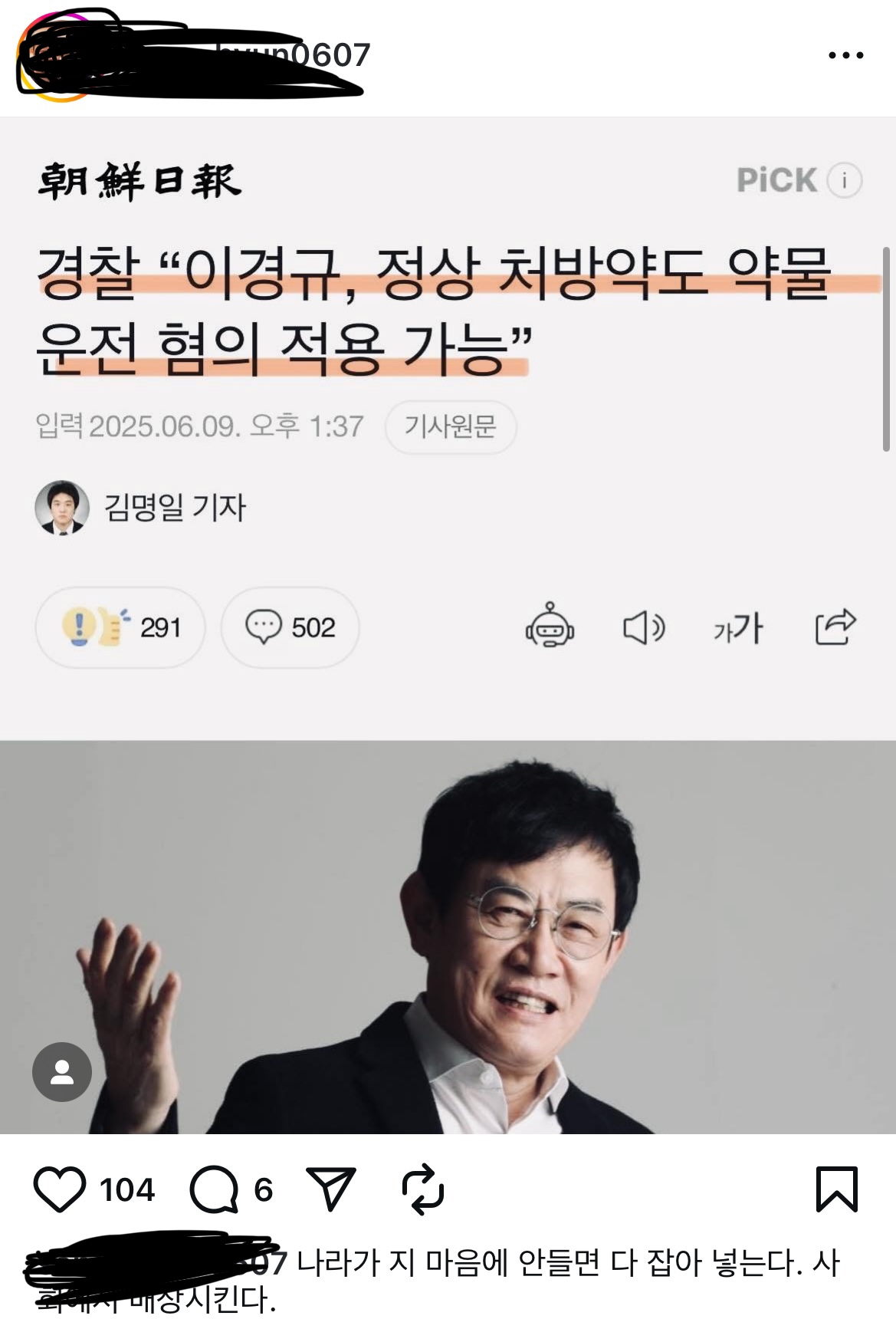896x1319 pixels.
Task: Save post with bookmark icon
Action: (836, 1189)
